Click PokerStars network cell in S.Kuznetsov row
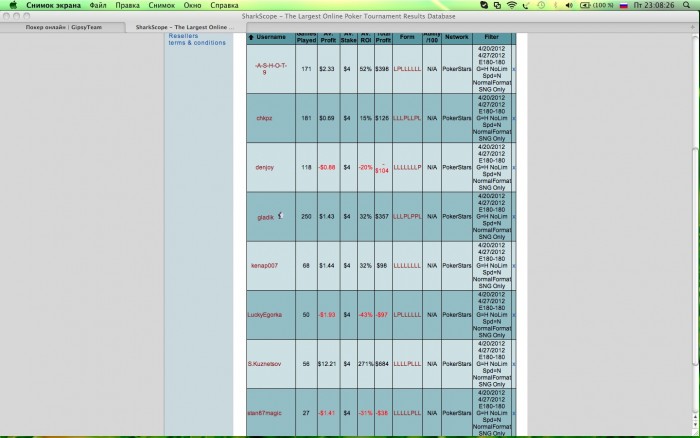Screen dimensions: 700x438 (x=457, y=364)
